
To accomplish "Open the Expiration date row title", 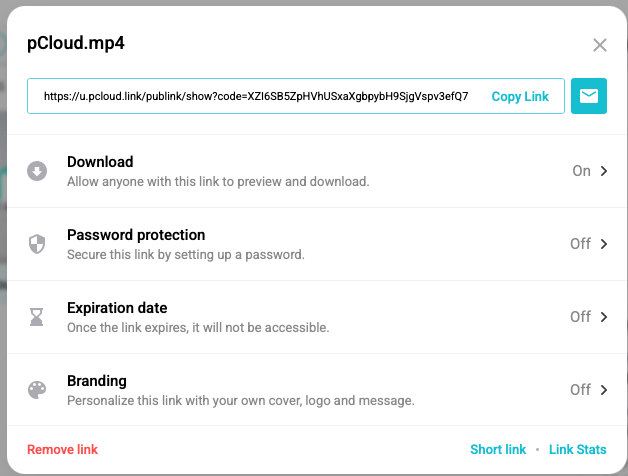I will point(117,308).
